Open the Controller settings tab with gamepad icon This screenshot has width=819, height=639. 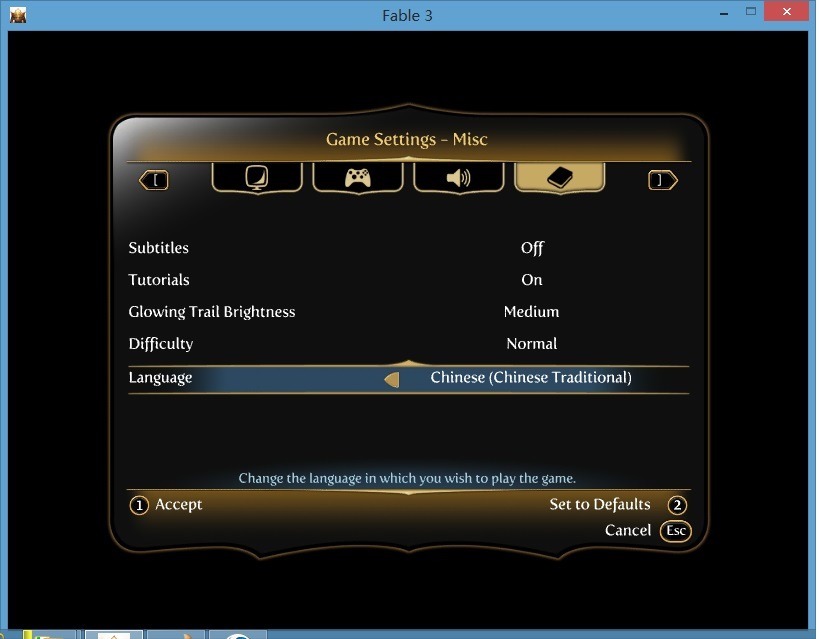[x=358, y=178]
